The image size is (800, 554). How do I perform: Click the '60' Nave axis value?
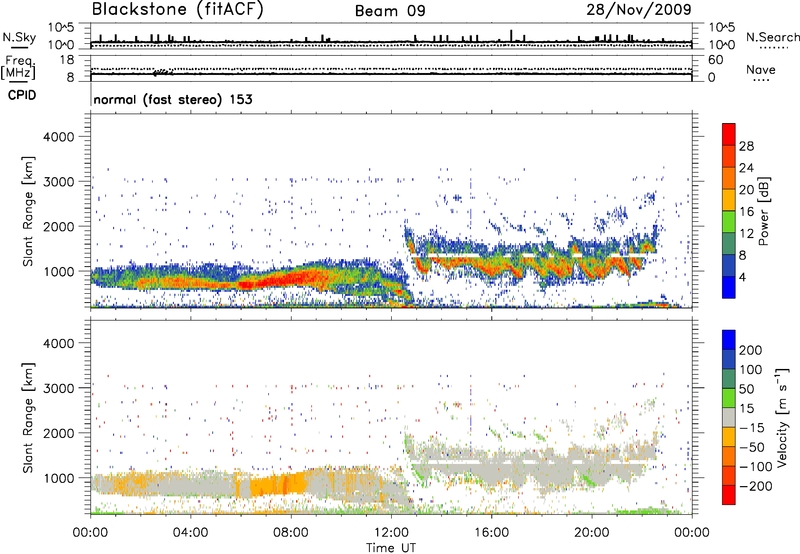pos(716,60)
